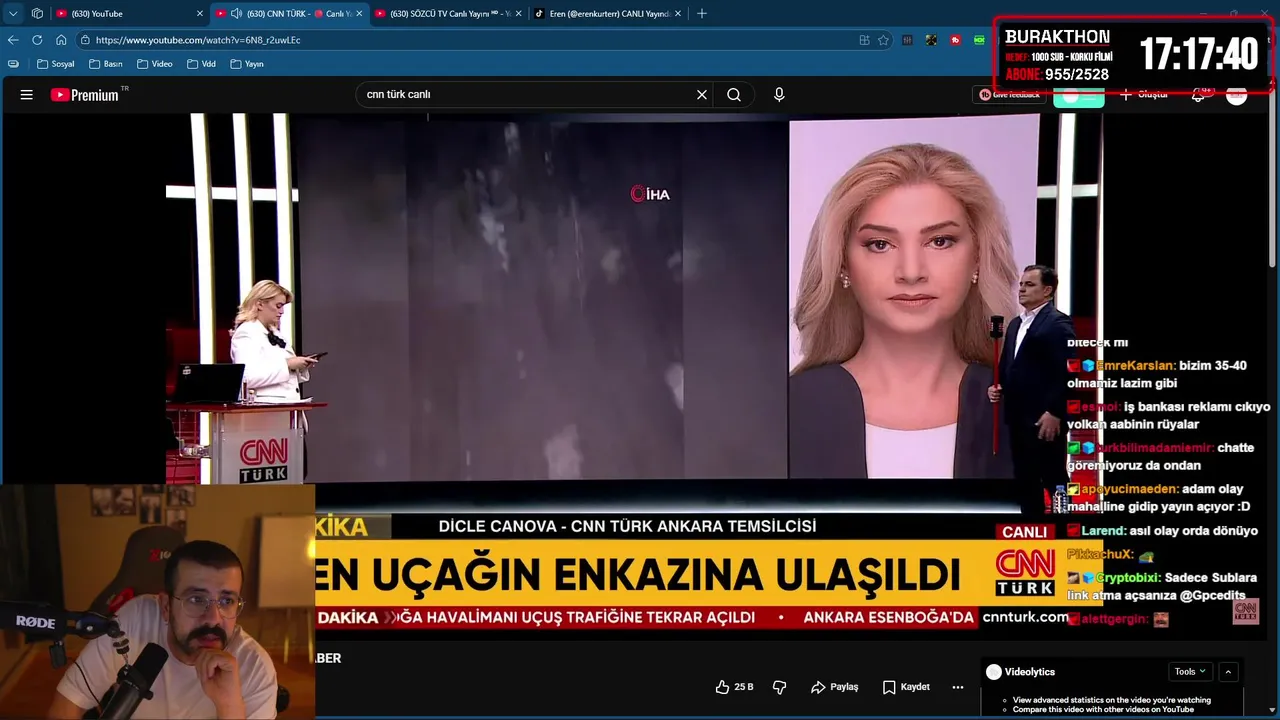This screenshot has width=1280, height=720.
Task: Share the video with Paylaş
Action: (835, 687)
